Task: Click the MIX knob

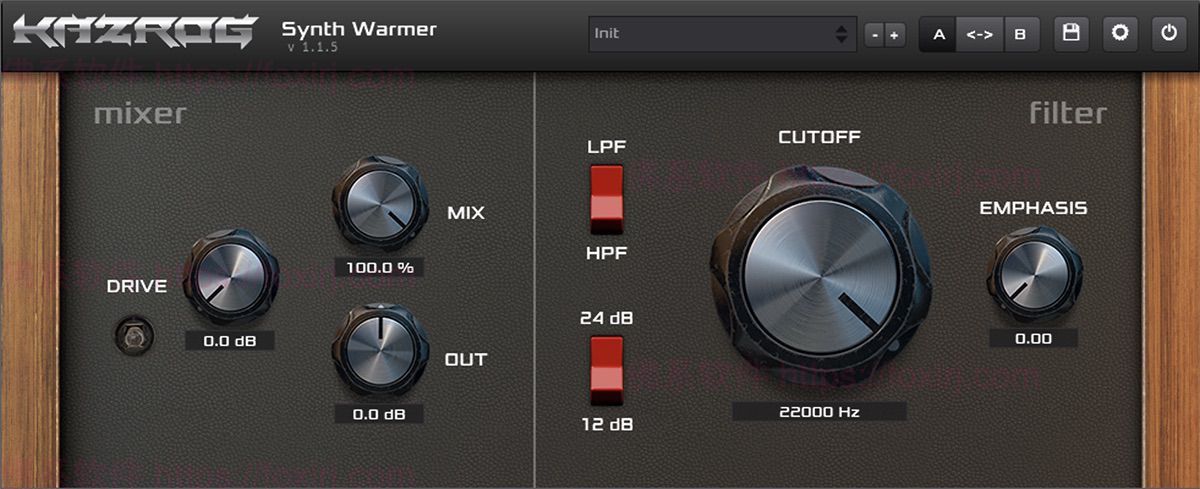Action: [x=380, y=202]
